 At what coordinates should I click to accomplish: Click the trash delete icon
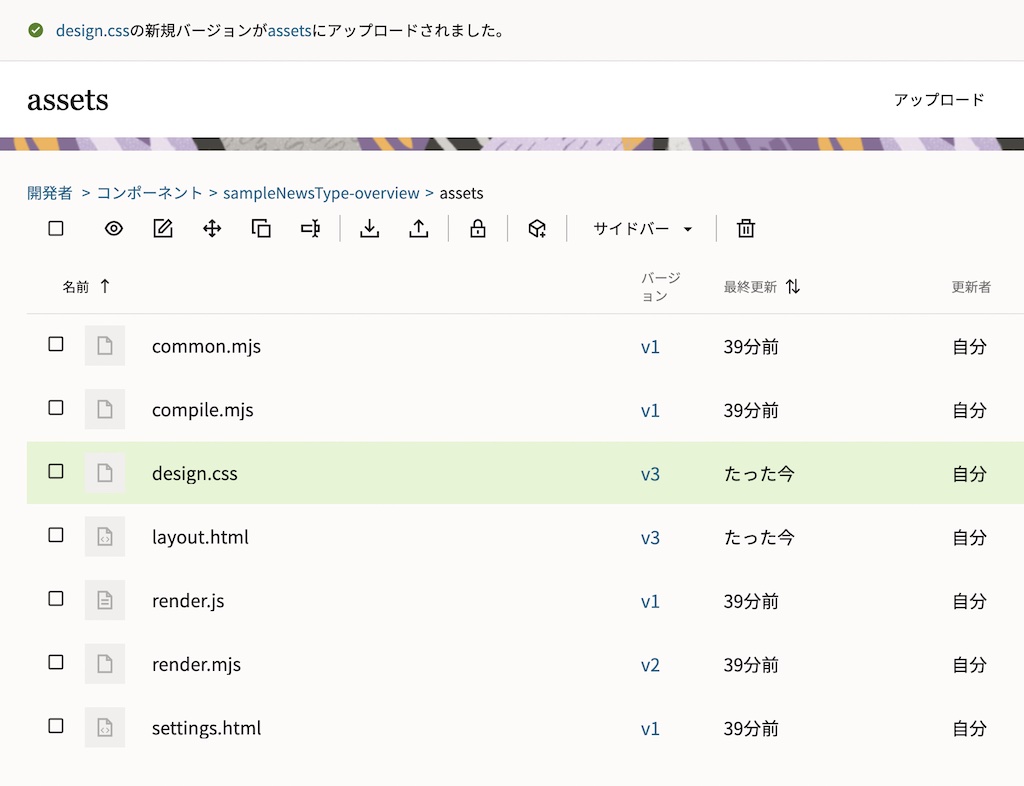click(746, 229)
